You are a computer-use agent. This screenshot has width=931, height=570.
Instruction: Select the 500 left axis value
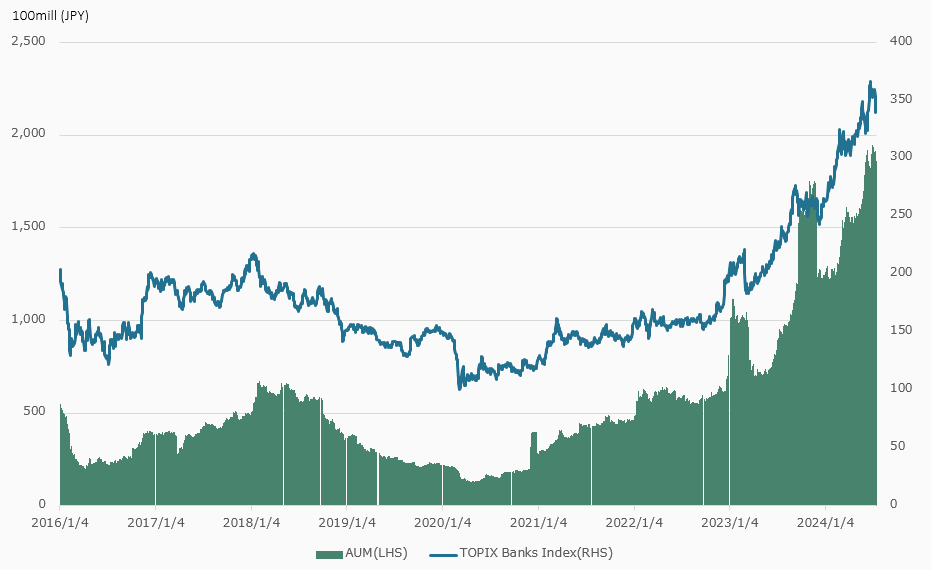(x=36, y=412)
